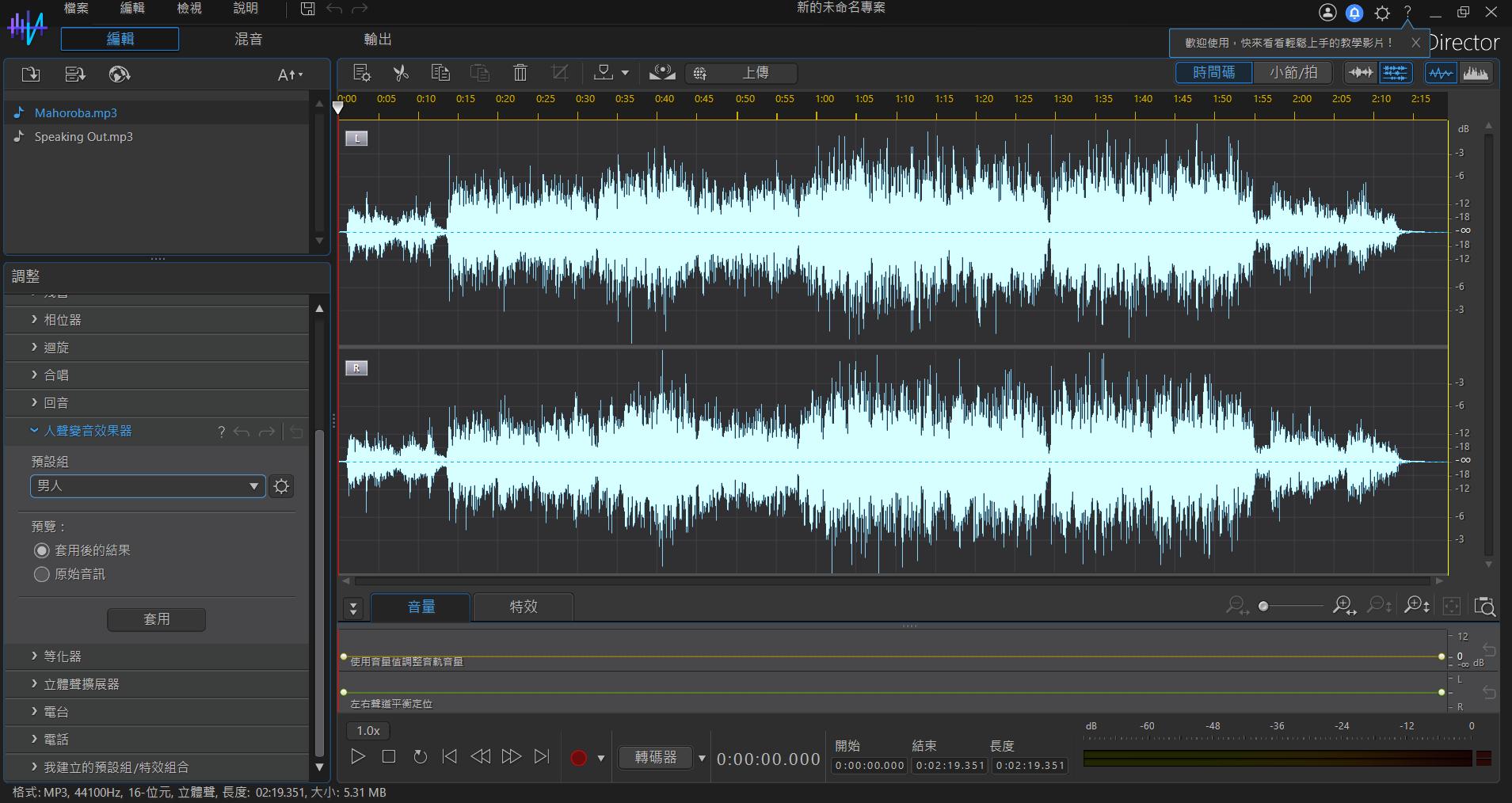Open the 編輯 menu in the menu bar
Image resolution: width=1512 pixels, height=803 pixels.
pos(131,9)
